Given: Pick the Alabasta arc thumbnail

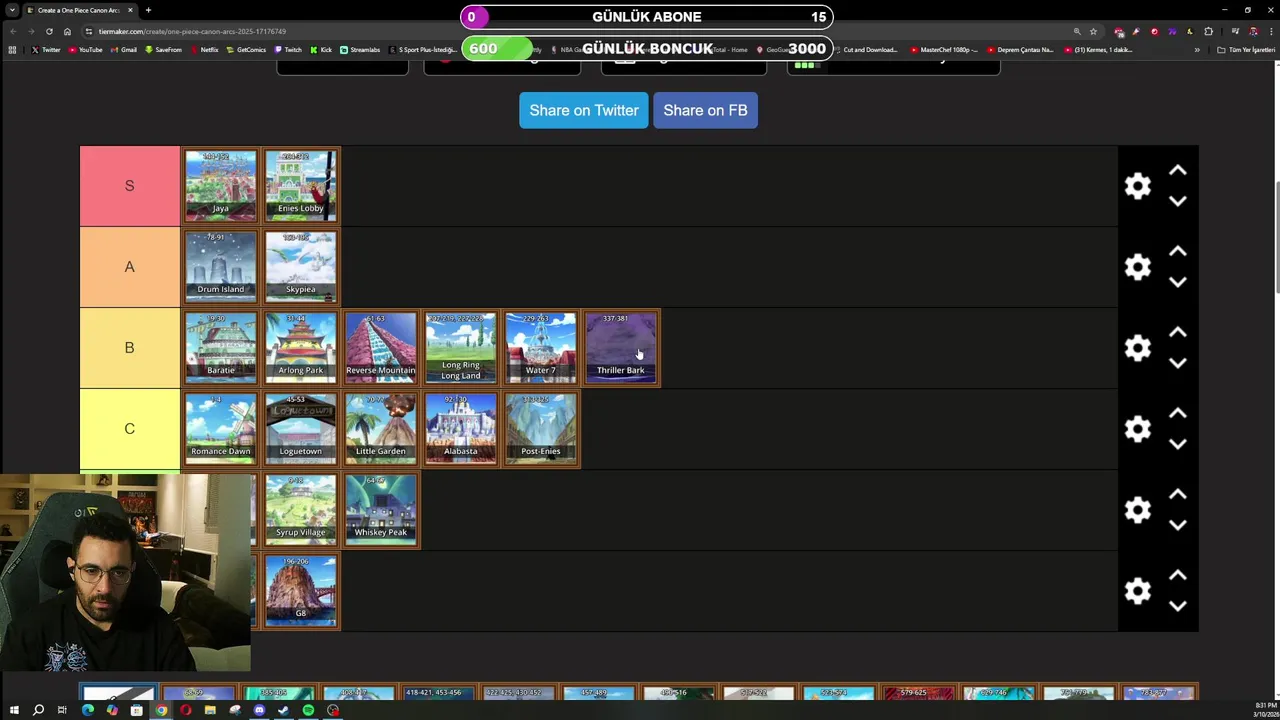Looking at the screenshot, I should [x=461, y=429].
